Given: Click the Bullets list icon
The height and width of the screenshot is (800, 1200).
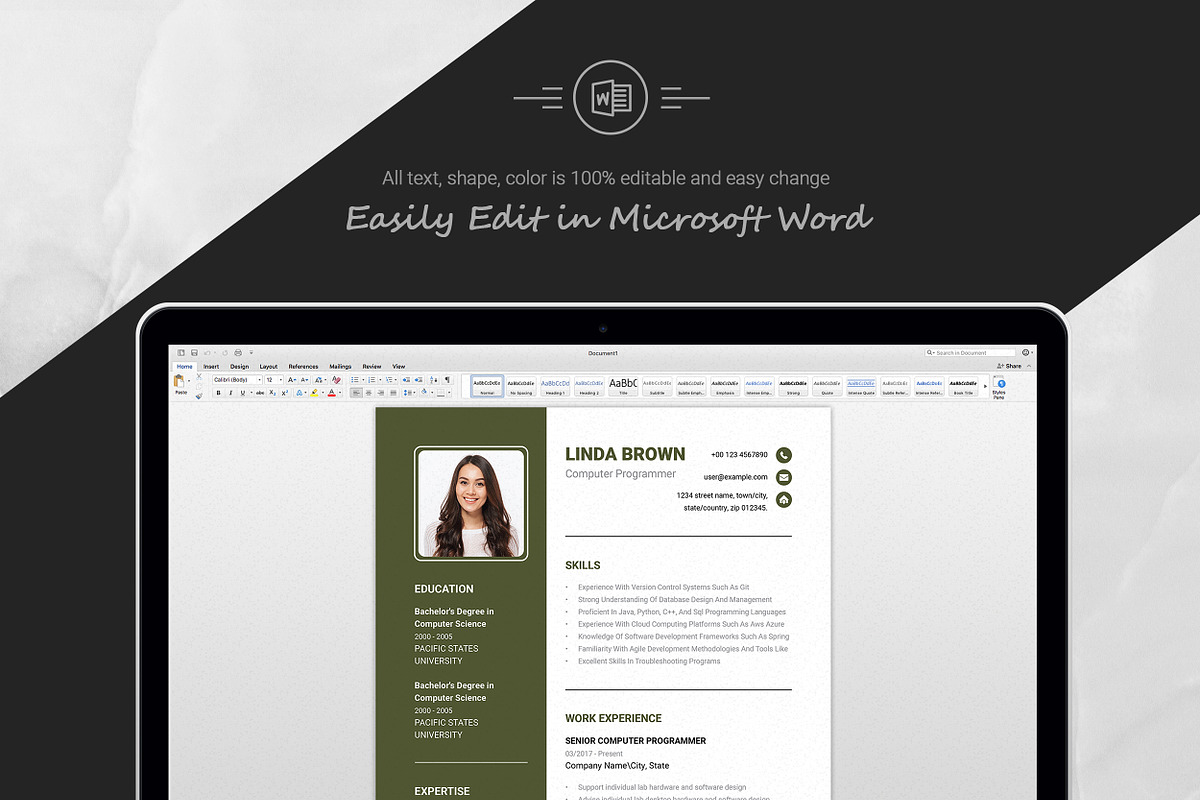Looking at the screenshot, I should pyautogui.click(x=355, y=380).
